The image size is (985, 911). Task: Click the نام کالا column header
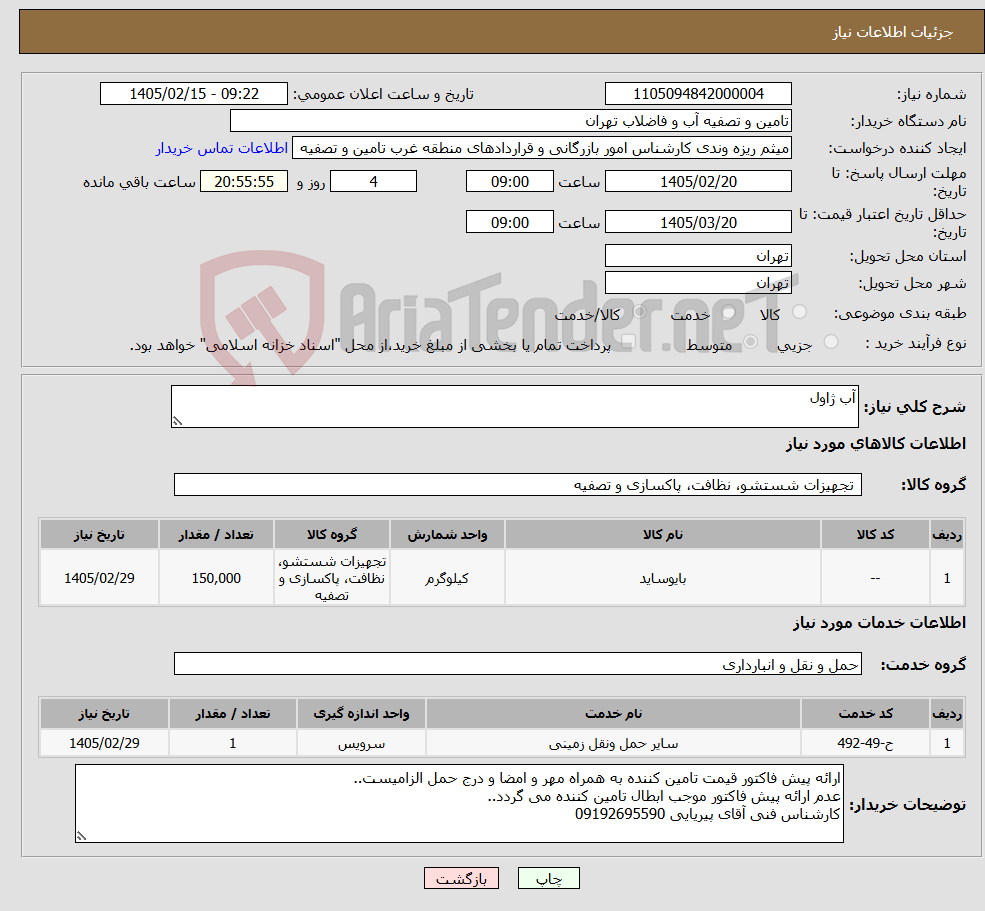[663, 534]
